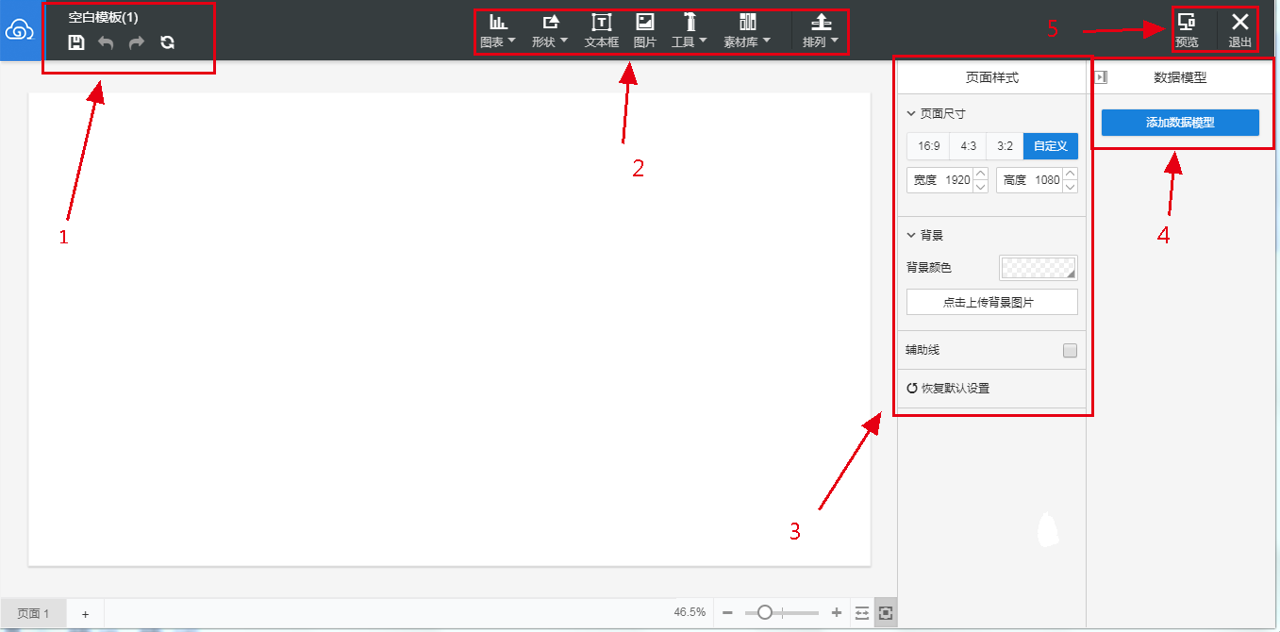Fit canvas to width icon
This screenshot has height=632, width=1280.
click(862, 613)
